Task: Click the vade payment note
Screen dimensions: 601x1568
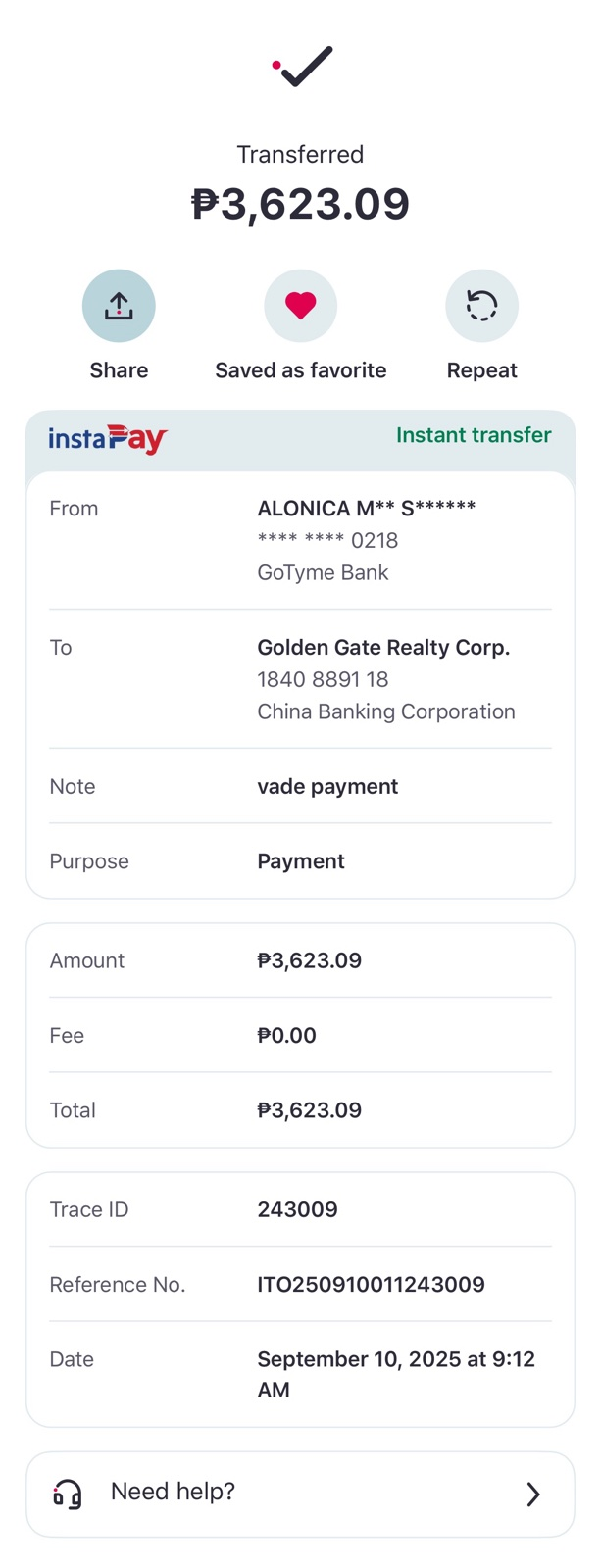Action: click(327, 786)
